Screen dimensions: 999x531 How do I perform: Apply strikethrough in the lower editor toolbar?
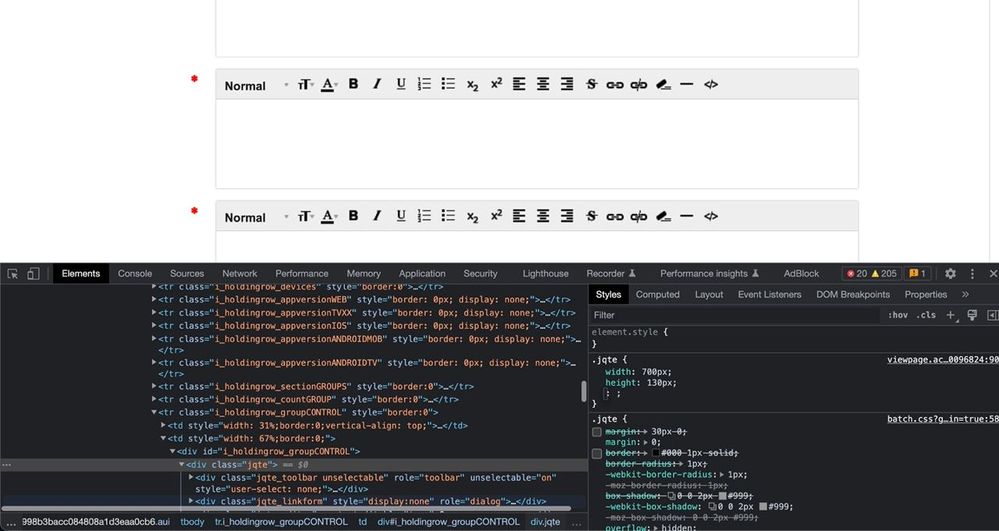pos(591,216)
